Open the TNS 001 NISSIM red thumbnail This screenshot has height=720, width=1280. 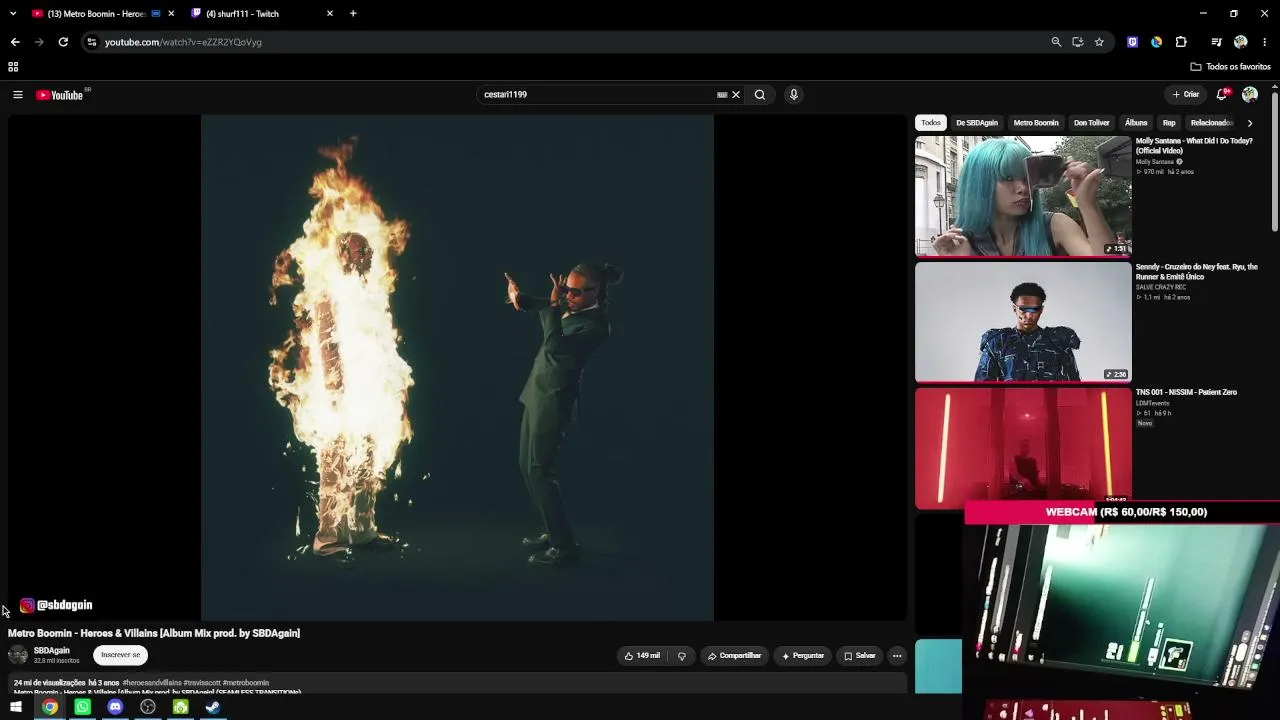point(1023,448)
